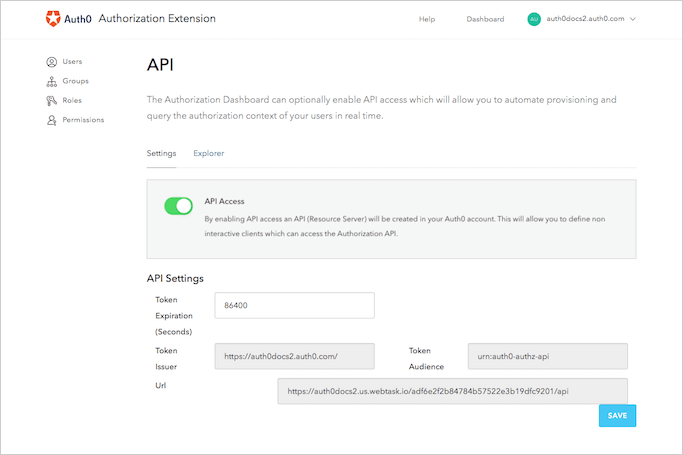The width and height of the screenshot is (683, 455).
Task: Click the Token Audience field
Action: (x=548, y=356)
